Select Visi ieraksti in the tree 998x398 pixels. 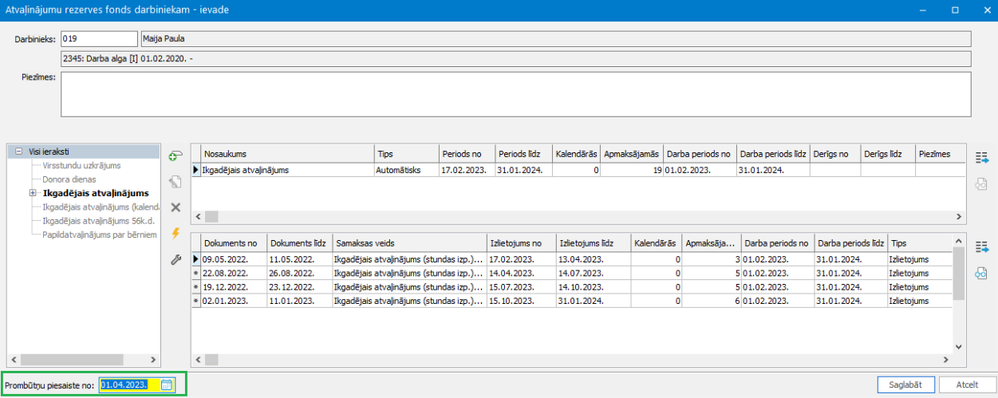coord(49,152)
